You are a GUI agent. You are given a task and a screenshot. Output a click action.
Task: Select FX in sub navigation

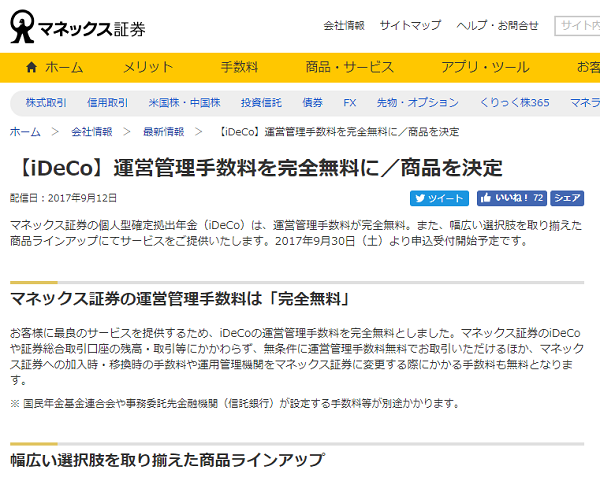(x=350, y=103)
